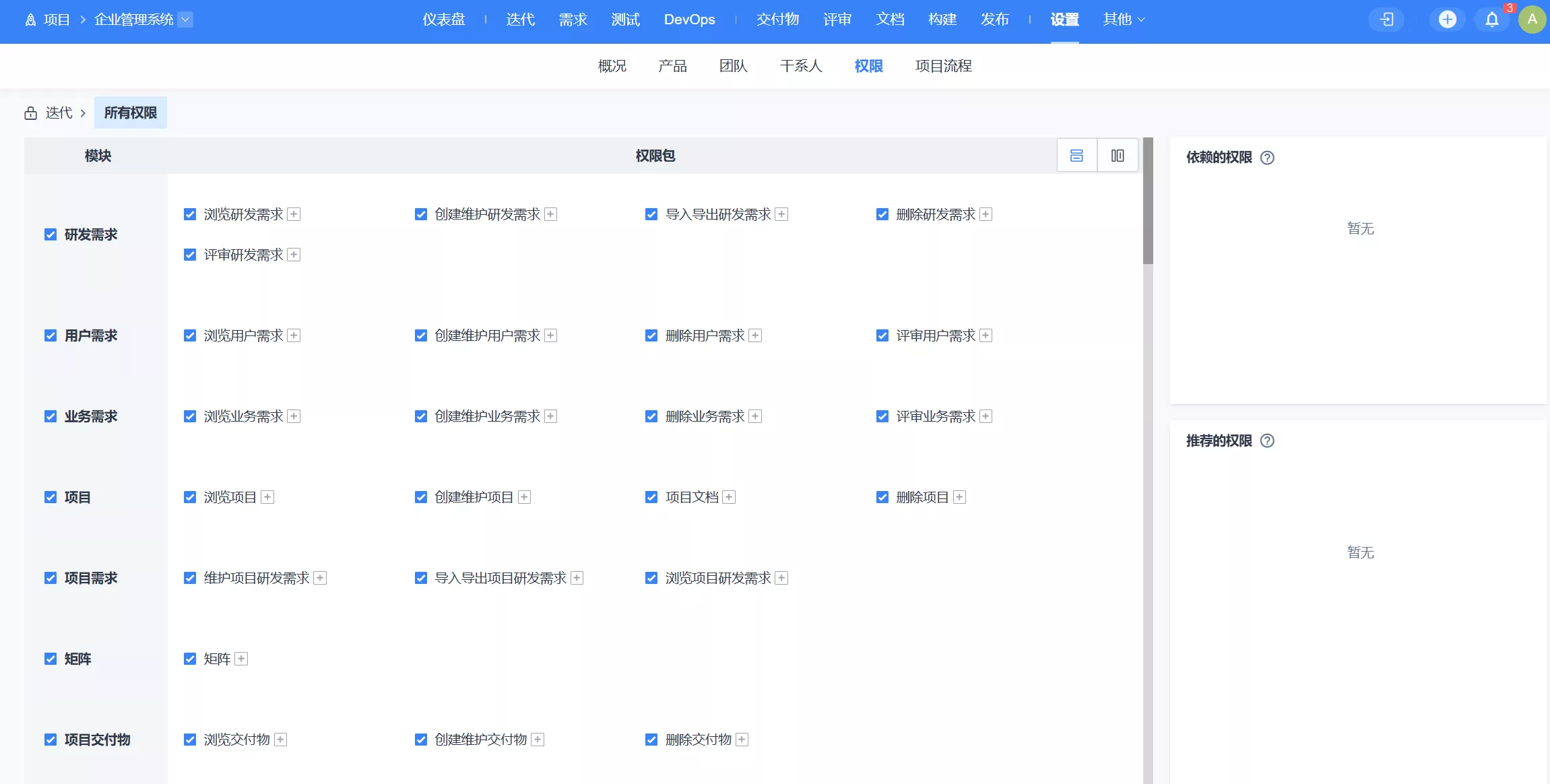Switch to stacked row layout view icon
The width and height of the screenshot is (1550, 784).
click(1076, 156)
